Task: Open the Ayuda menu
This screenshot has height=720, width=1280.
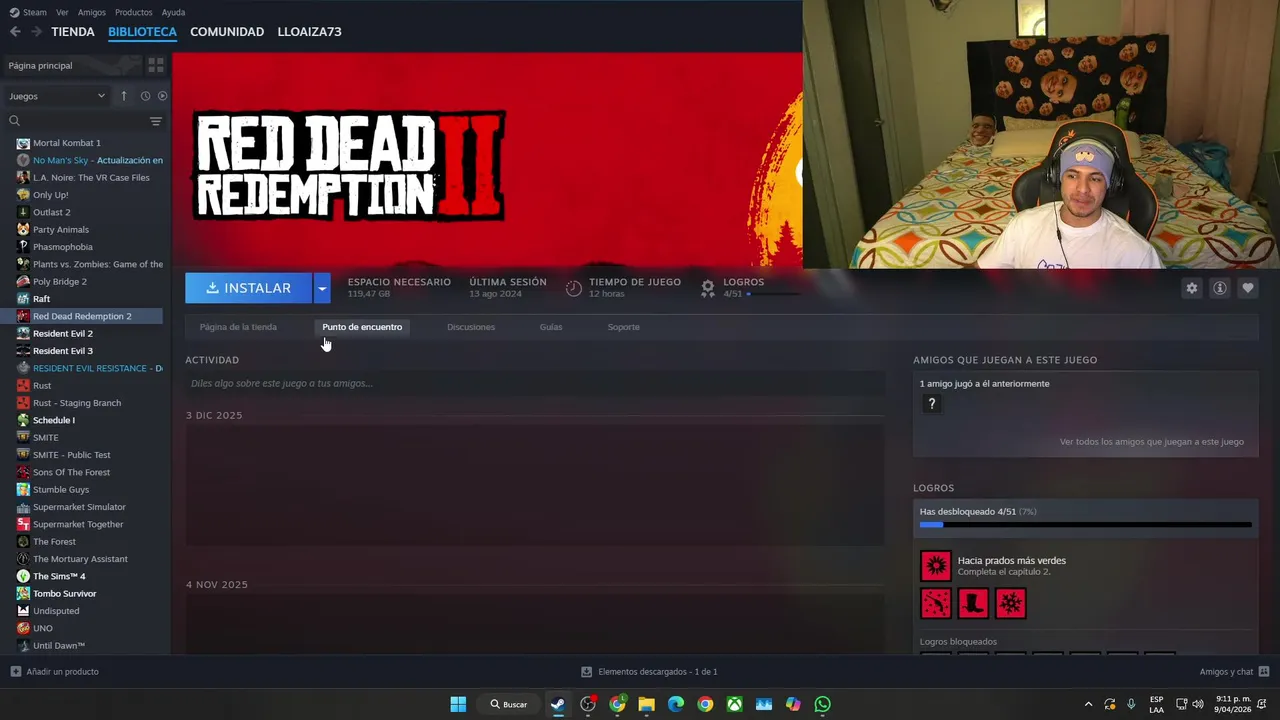Action: pyautogui.click(x=173, y=12)
